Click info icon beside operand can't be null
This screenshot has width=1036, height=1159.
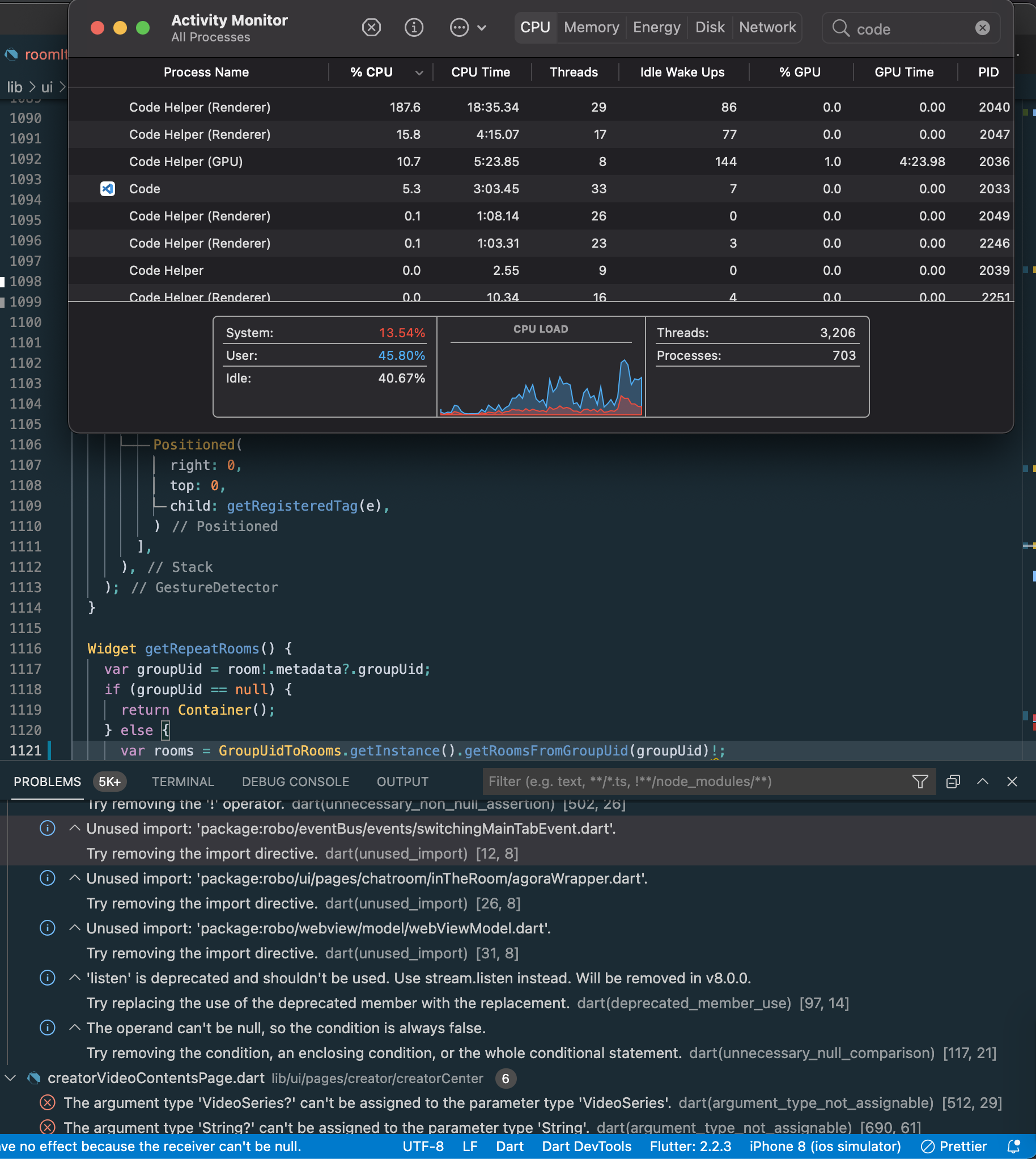[x=47, y=1028]
